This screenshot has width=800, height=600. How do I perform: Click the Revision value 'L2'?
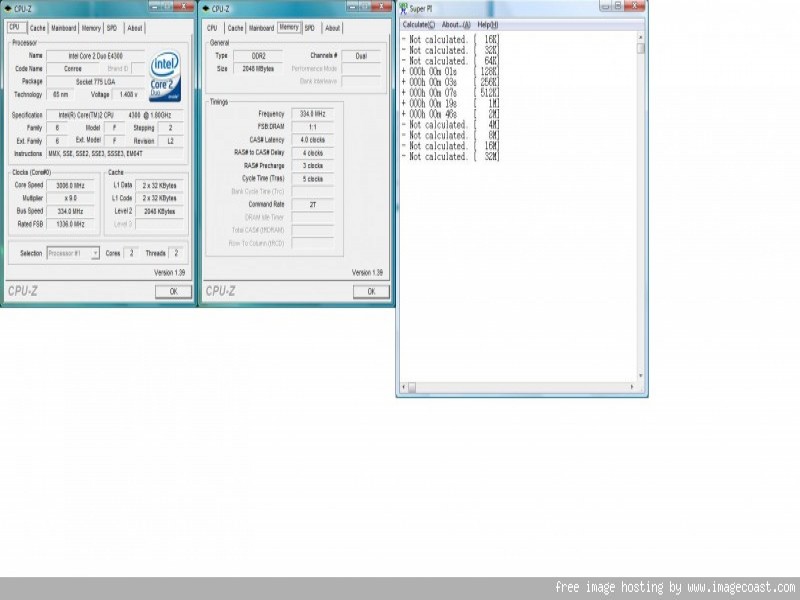170,141
